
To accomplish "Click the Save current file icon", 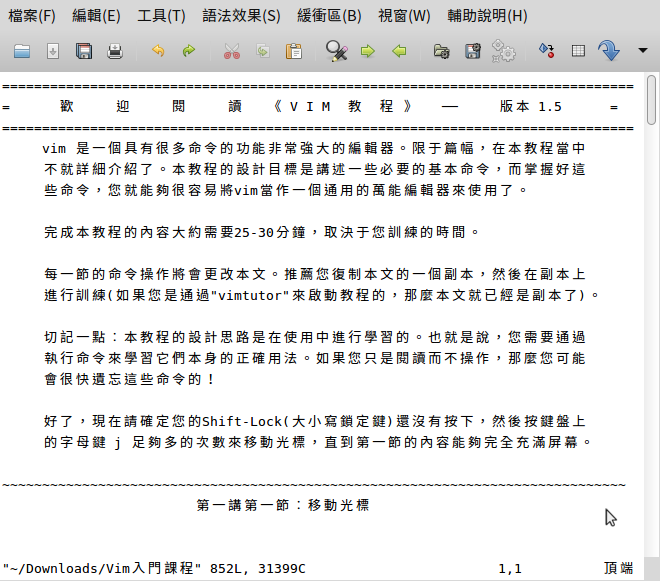I will (53, 51).
